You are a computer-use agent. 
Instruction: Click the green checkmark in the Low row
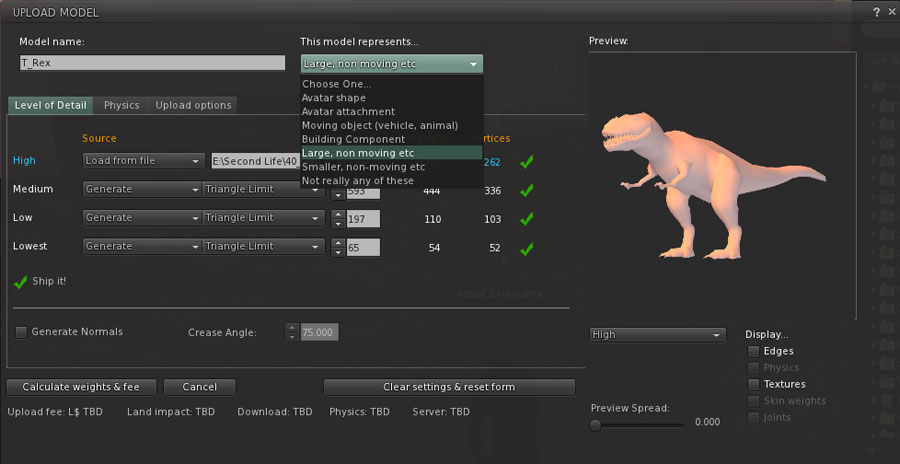coord(527,218)
